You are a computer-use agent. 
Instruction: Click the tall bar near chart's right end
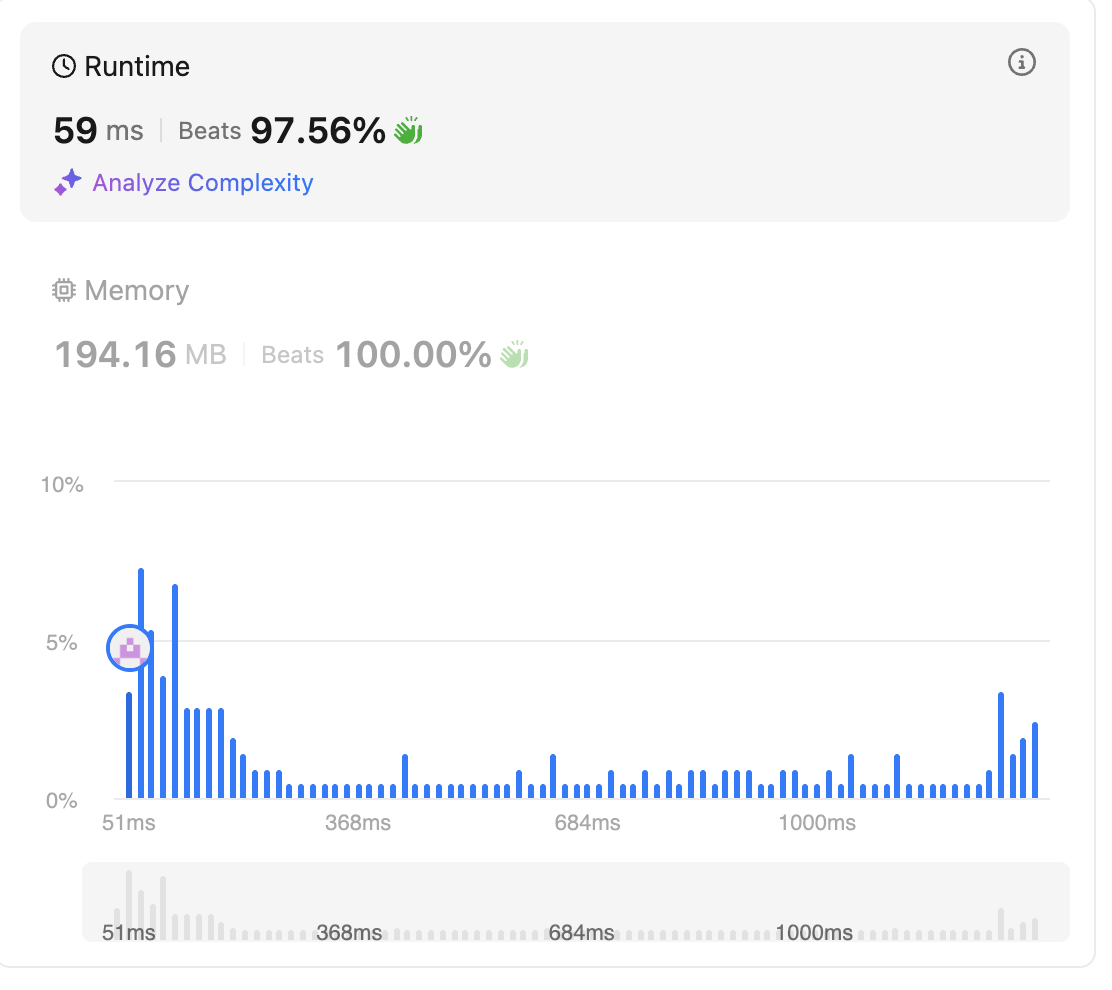coord(1001,745)
